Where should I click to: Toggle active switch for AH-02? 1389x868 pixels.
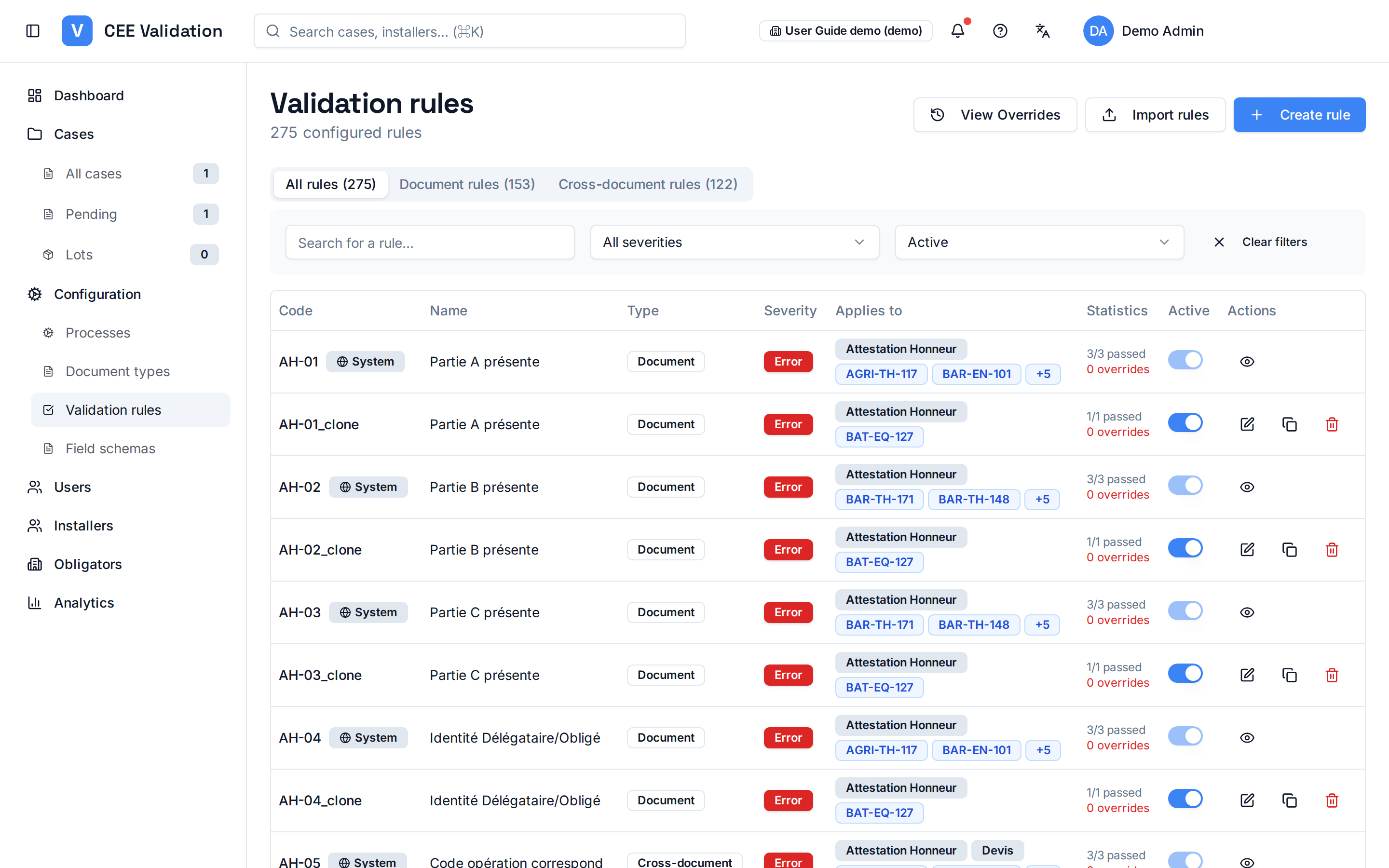click(1185, 485)
